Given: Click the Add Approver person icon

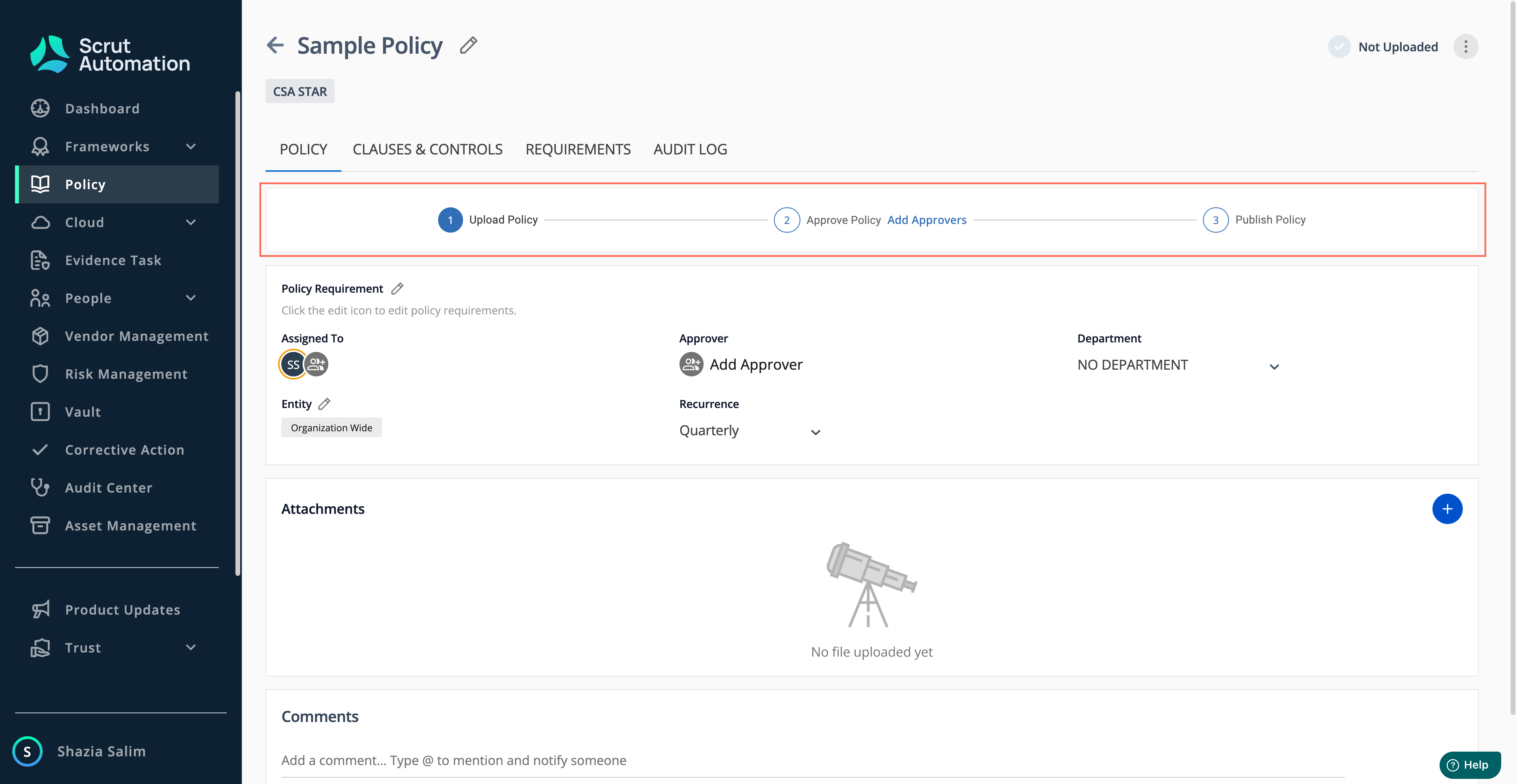Looking at the screenshot, I should (x=691, y=364).
